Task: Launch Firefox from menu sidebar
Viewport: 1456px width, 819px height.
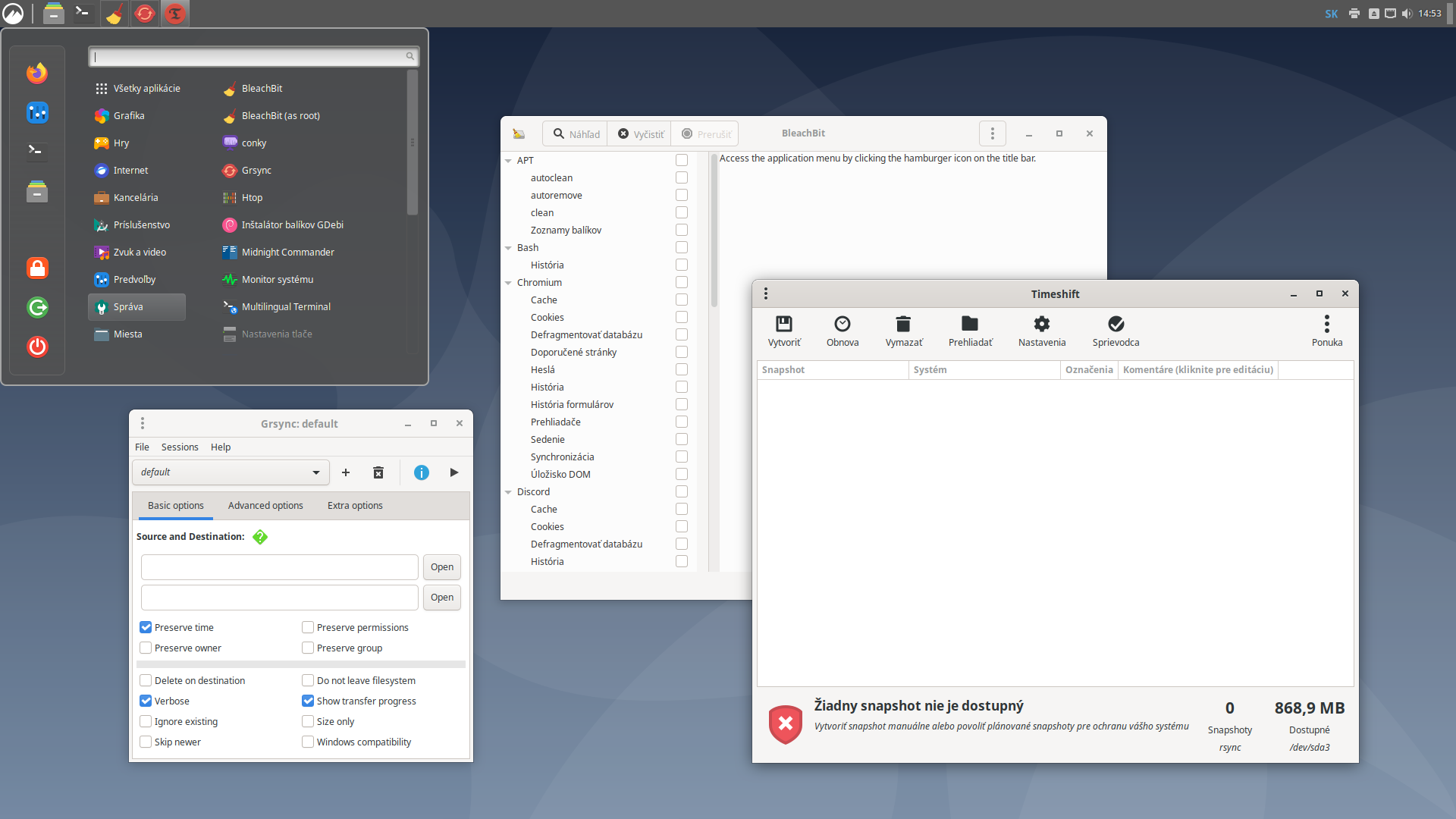Action: [x=37, y=73]
